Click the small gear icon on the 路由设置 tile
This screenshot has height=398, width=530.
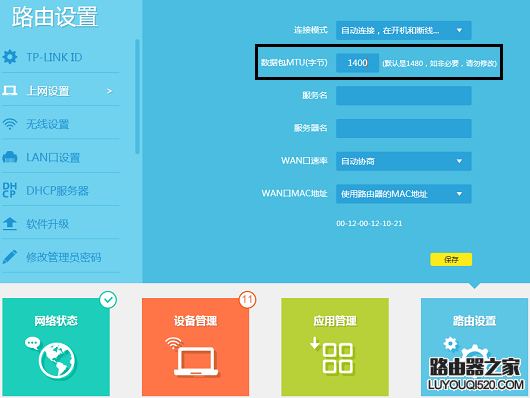click(x=450, y=344)
